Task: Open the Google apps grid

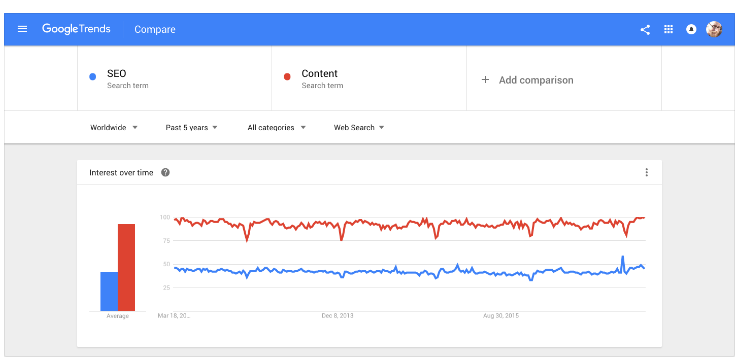Action: [x=668, y=29]
